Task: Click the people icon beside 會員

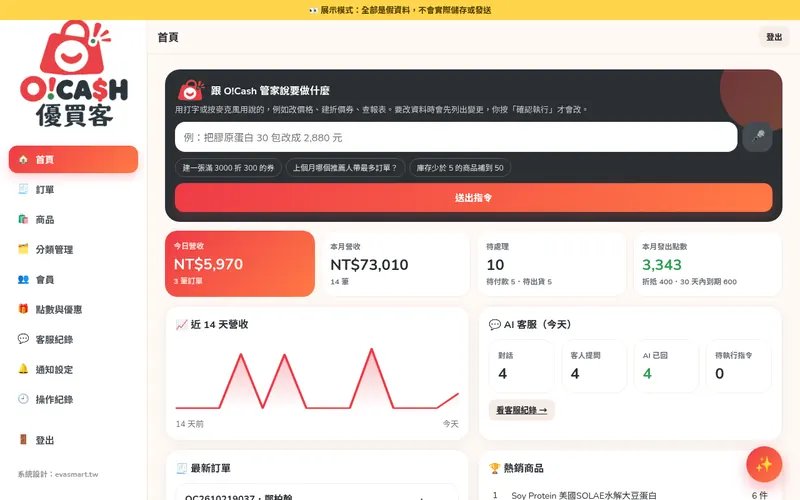Action: pyautogui.click(x=23, y=279)
